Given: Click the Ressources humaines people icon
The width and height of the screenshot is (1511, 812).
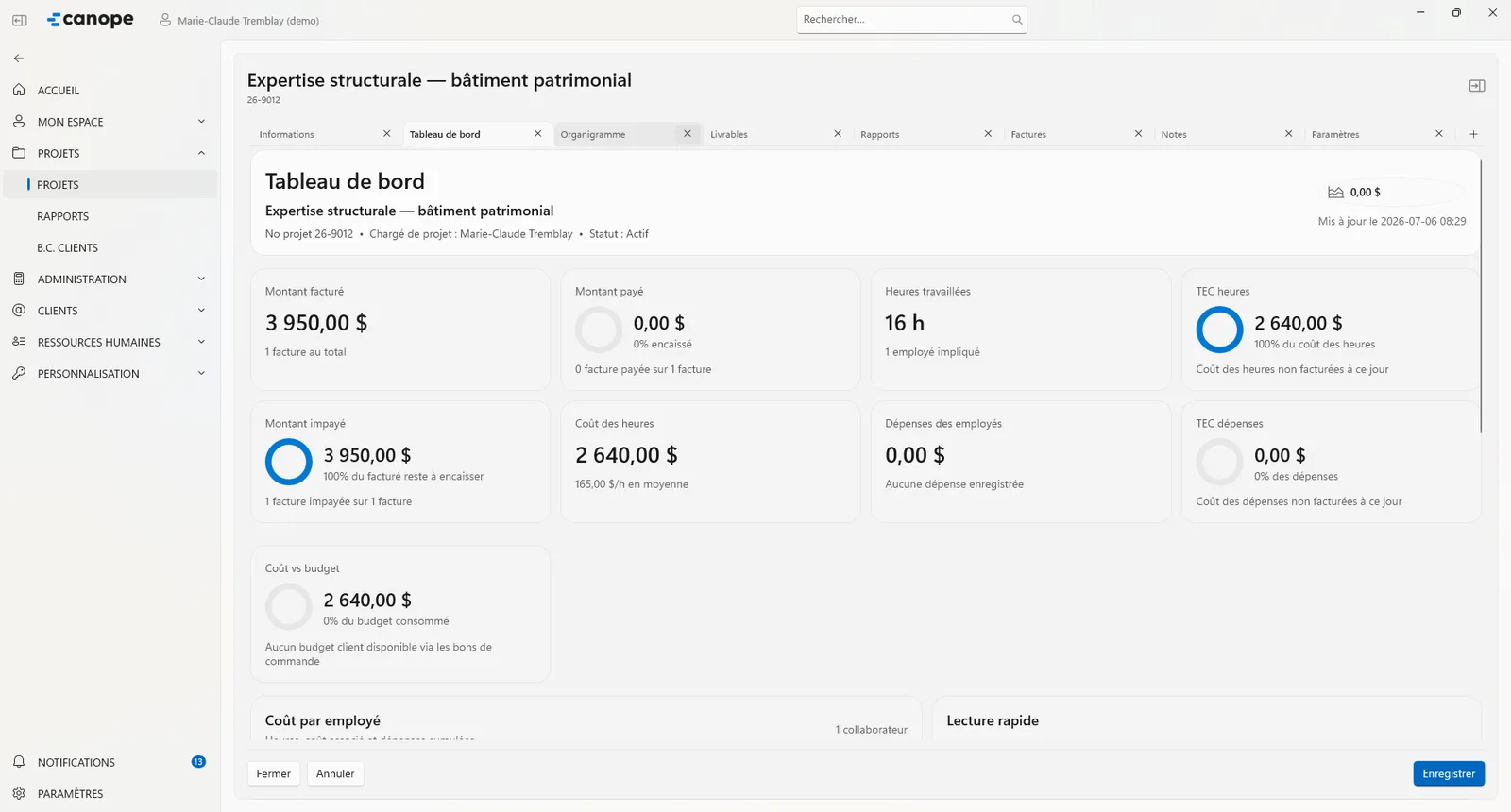Looking at the screenshot, I should (x=19, y=342).
